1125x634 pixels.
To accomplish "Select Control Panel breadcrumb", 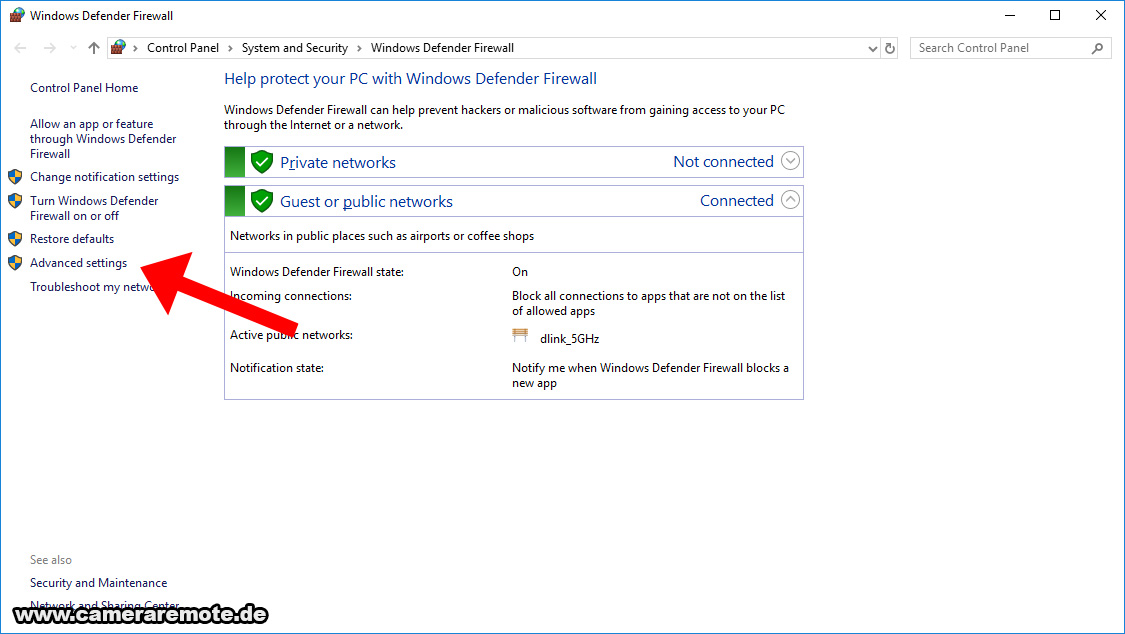I will [x=183, y=48].
